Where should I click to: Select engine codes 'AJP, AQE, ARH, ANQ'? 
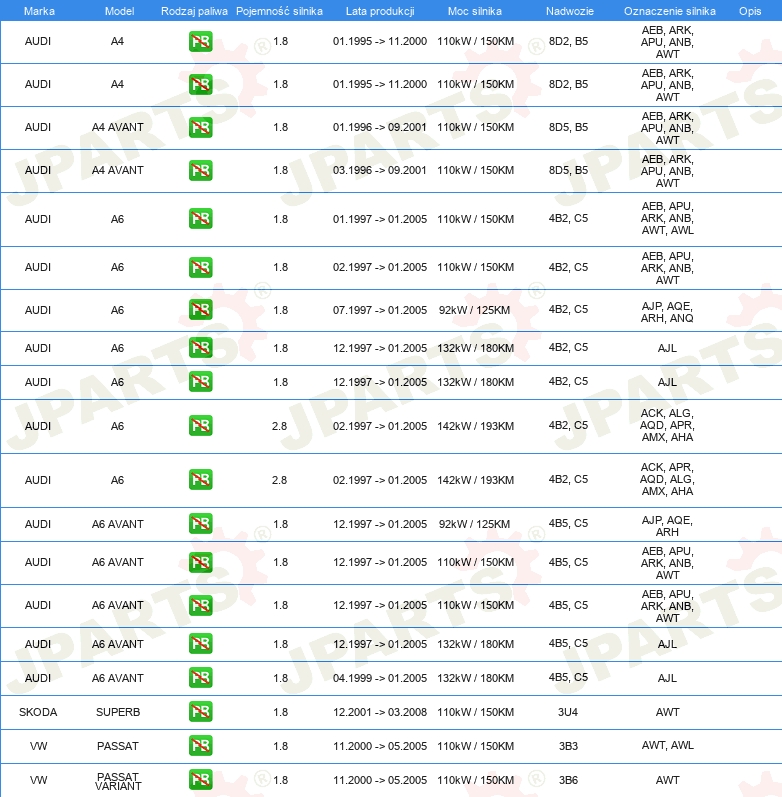tap(667, 312)
